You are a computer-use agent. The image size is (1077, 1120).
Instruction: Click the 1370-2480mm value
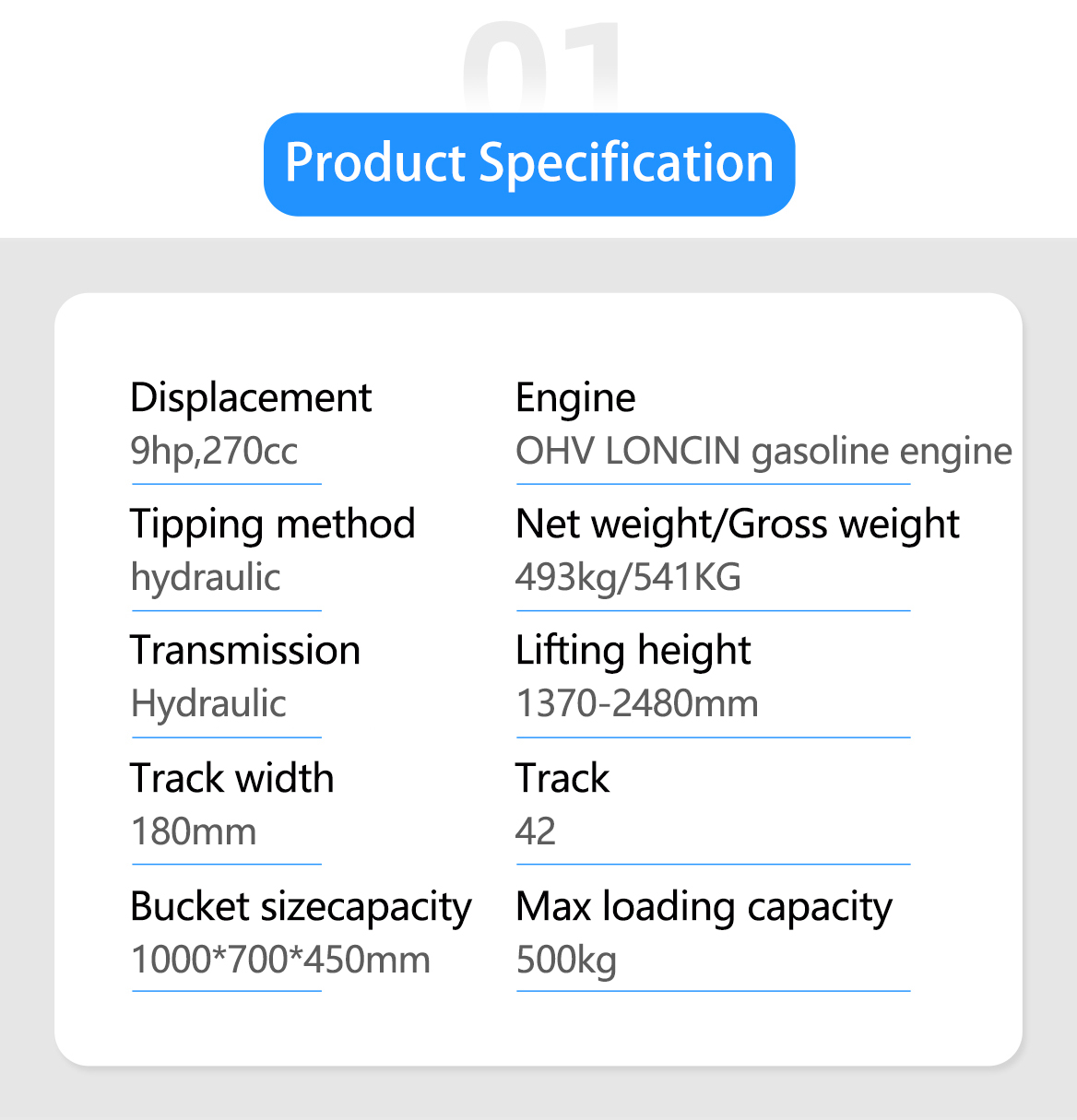(637, 704)
